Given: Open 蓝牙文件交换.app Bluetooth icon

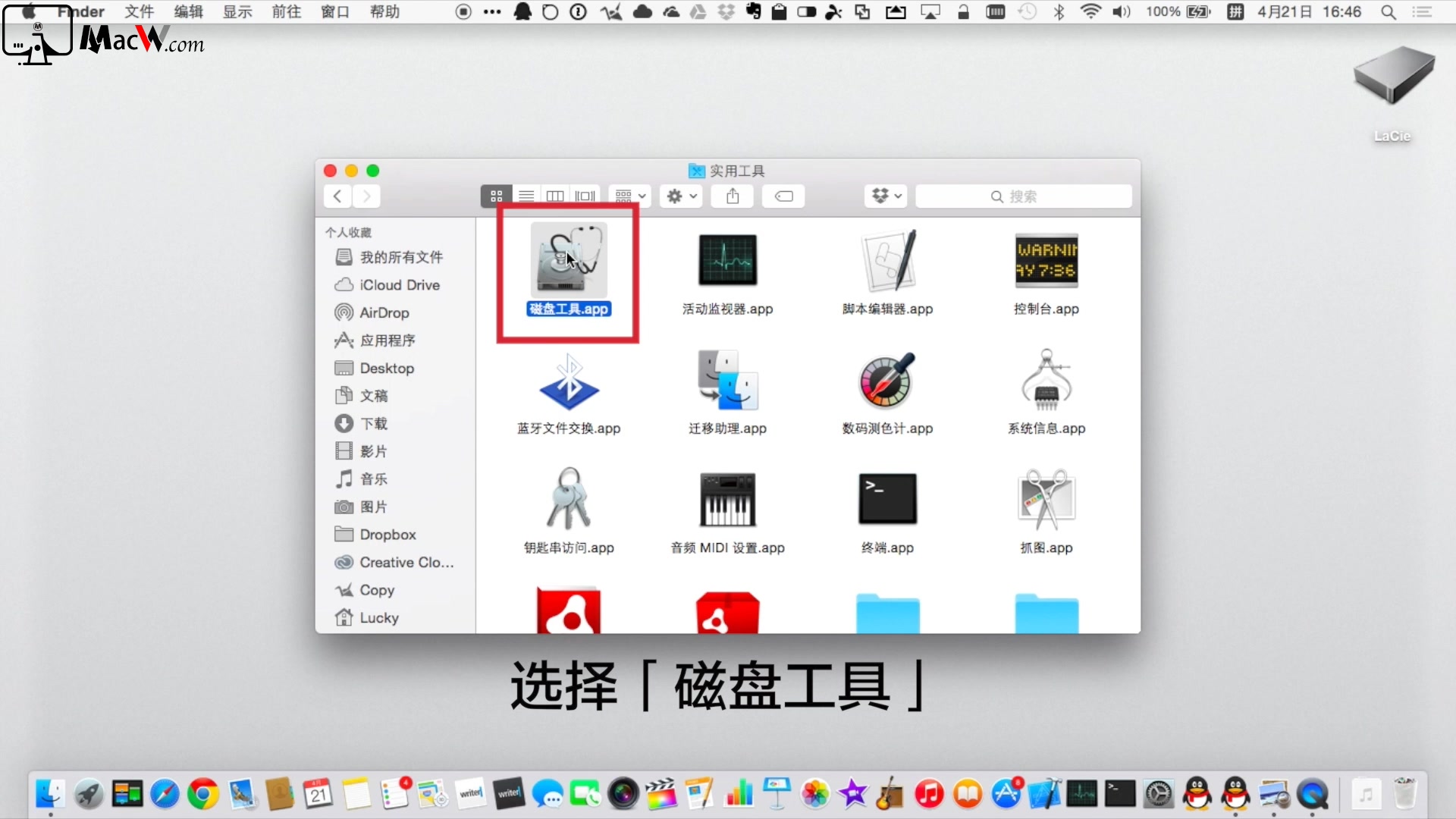Looking at the screenshot, I should coord(569,381).
